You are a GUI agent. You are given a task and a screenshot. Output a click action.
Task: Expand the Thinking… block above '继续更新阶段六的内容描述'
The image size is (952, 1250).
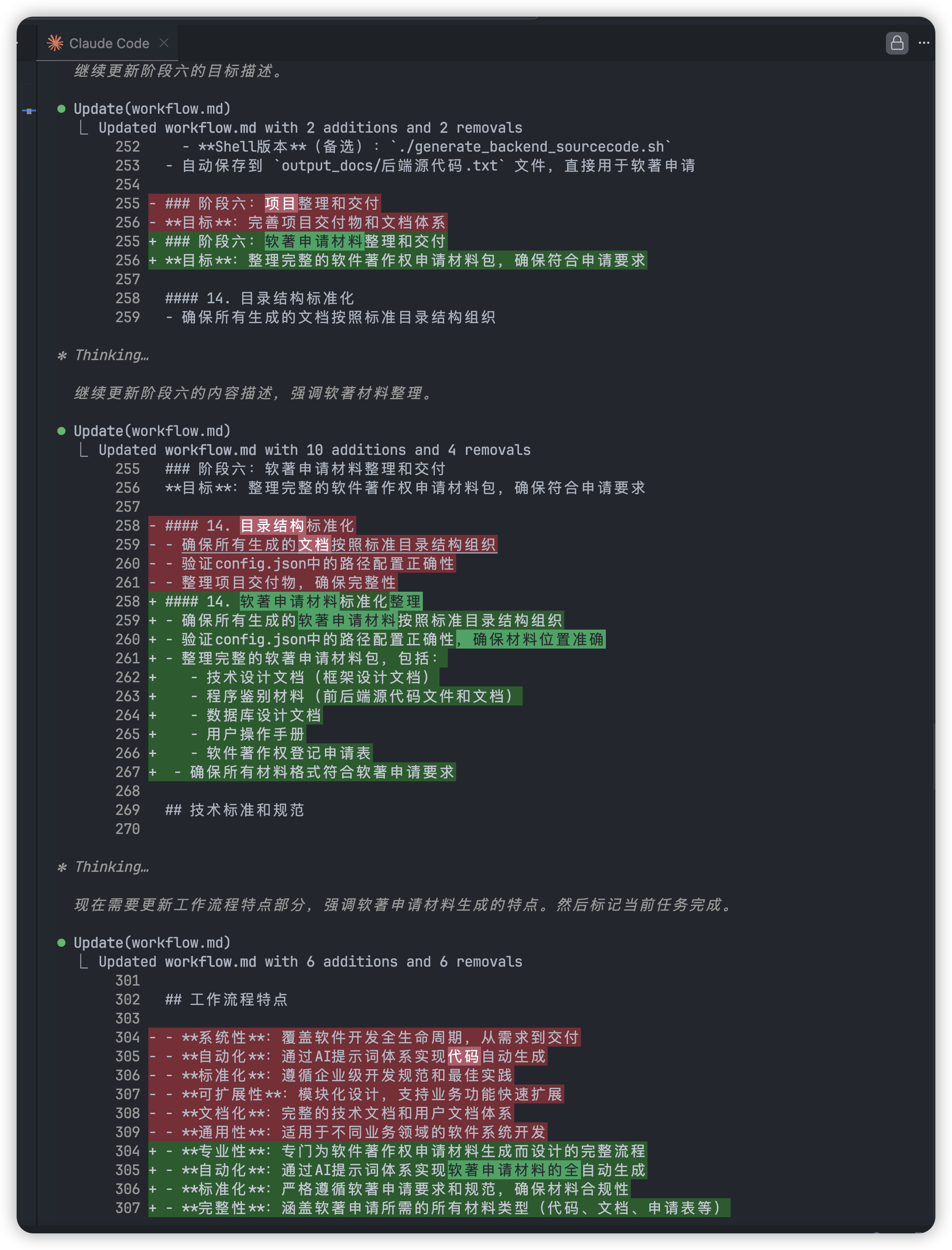pyautogui.click(x=111, y=355)
